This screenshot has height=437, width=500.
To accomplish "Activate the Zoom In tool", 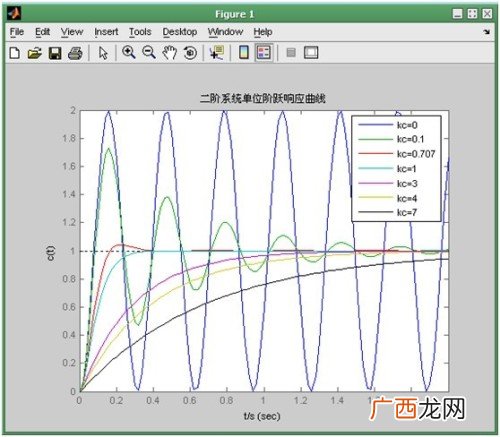I will [x=129, y=53].
